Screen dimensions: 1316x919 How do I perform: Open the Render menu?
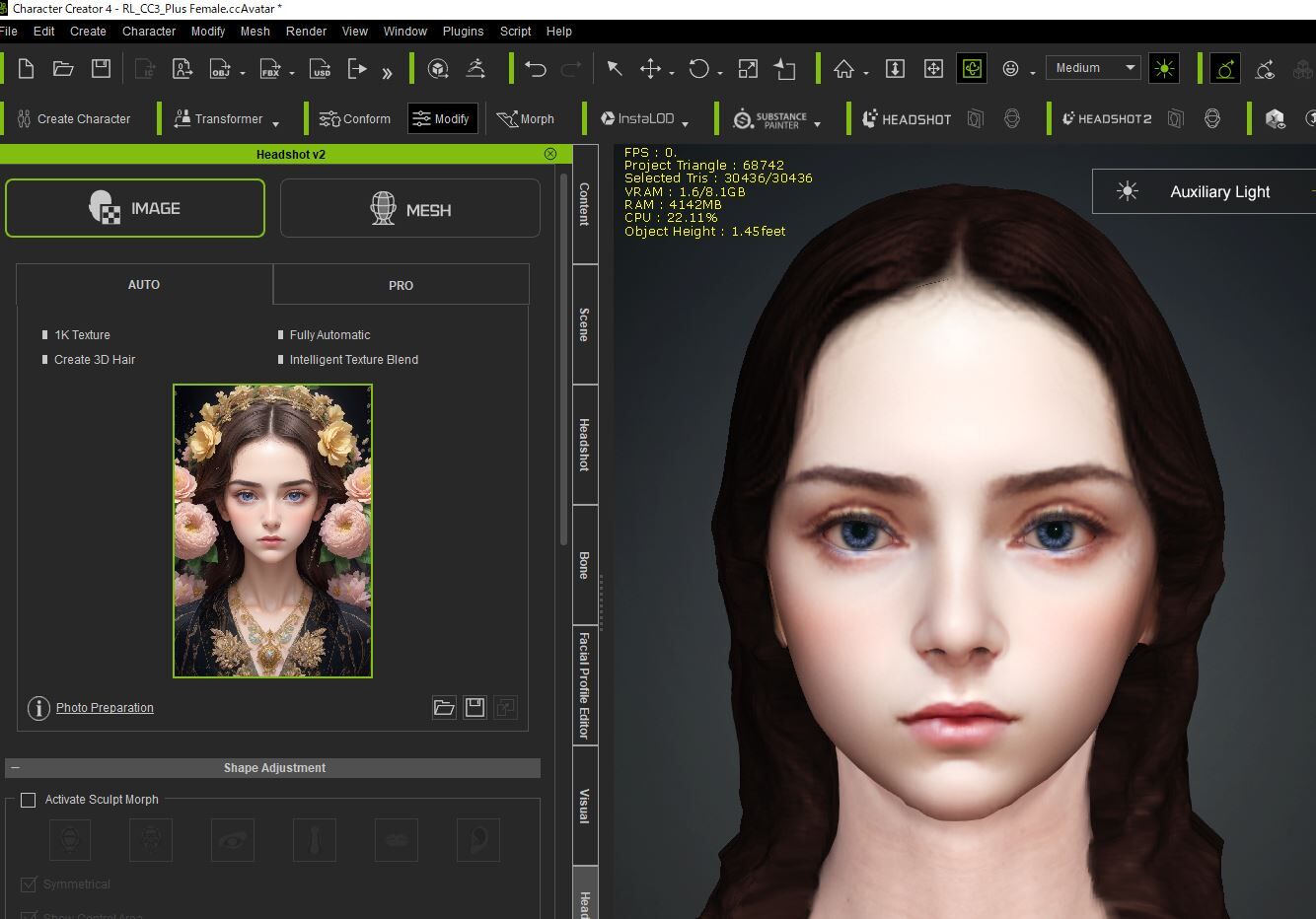pos(306,31)
